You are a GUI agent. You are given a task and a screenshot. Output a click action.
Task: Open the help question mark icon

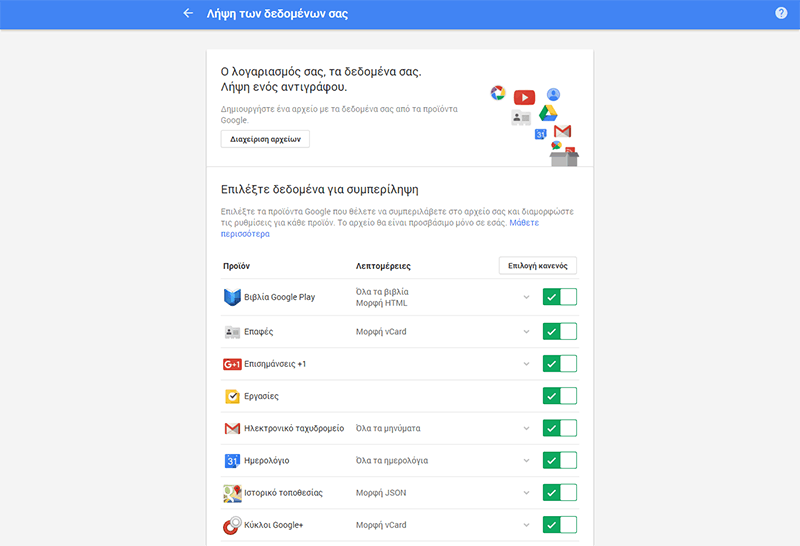[781, 14]
